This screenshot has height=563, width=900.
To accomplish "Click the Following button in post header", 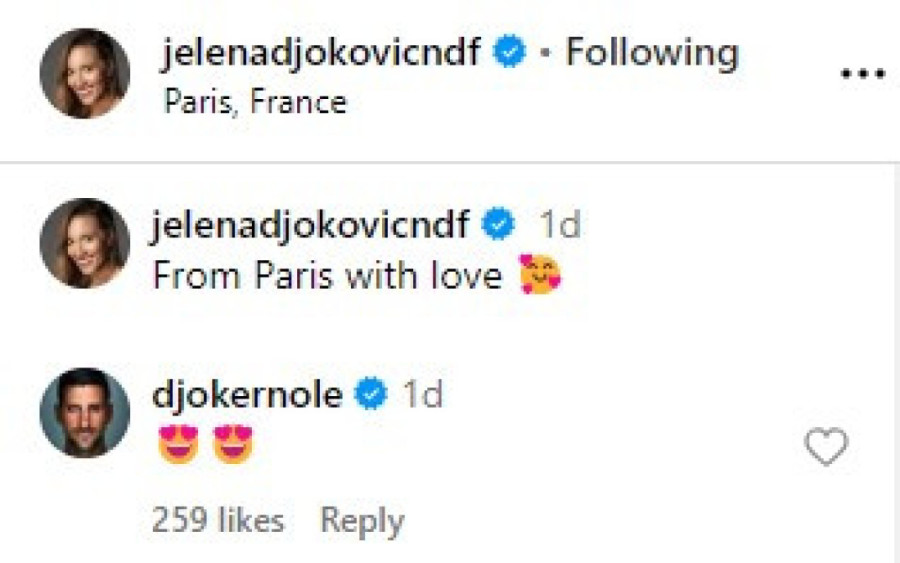I will (x=652, y=52).
